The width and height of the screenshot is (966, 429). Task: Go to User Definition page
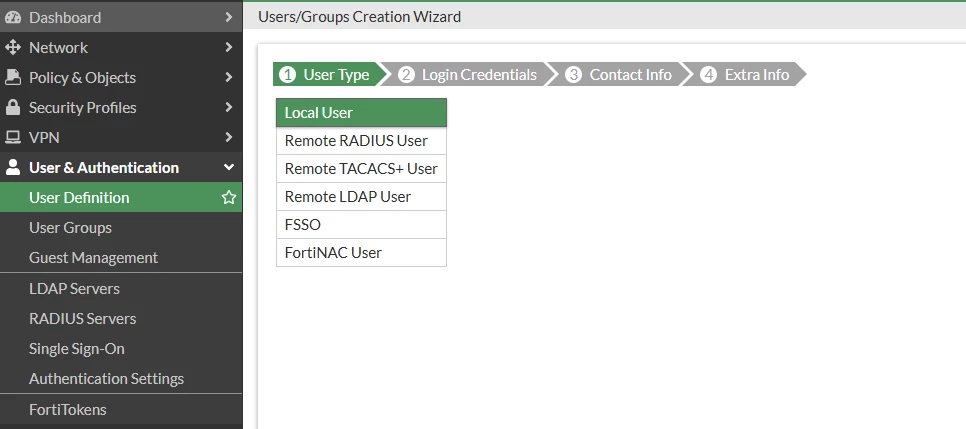(x=121, y=197)
